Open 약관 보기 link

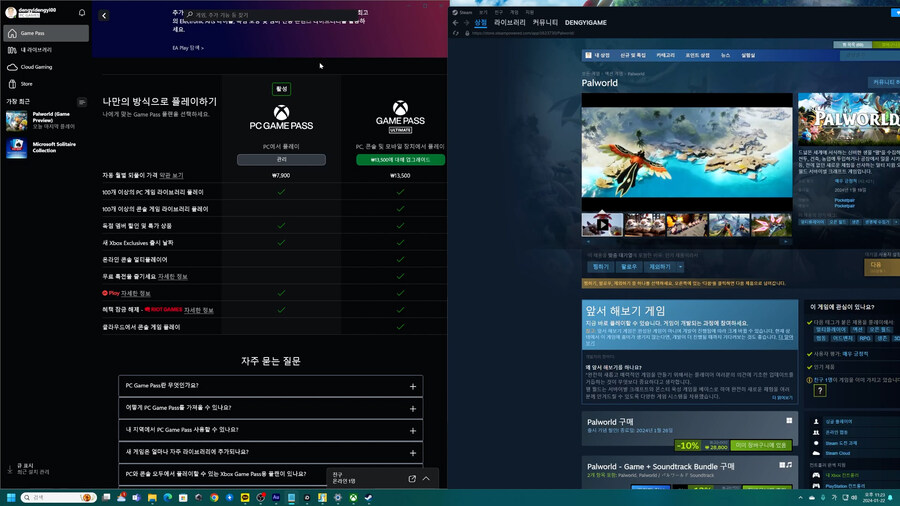tap(171, 176)
